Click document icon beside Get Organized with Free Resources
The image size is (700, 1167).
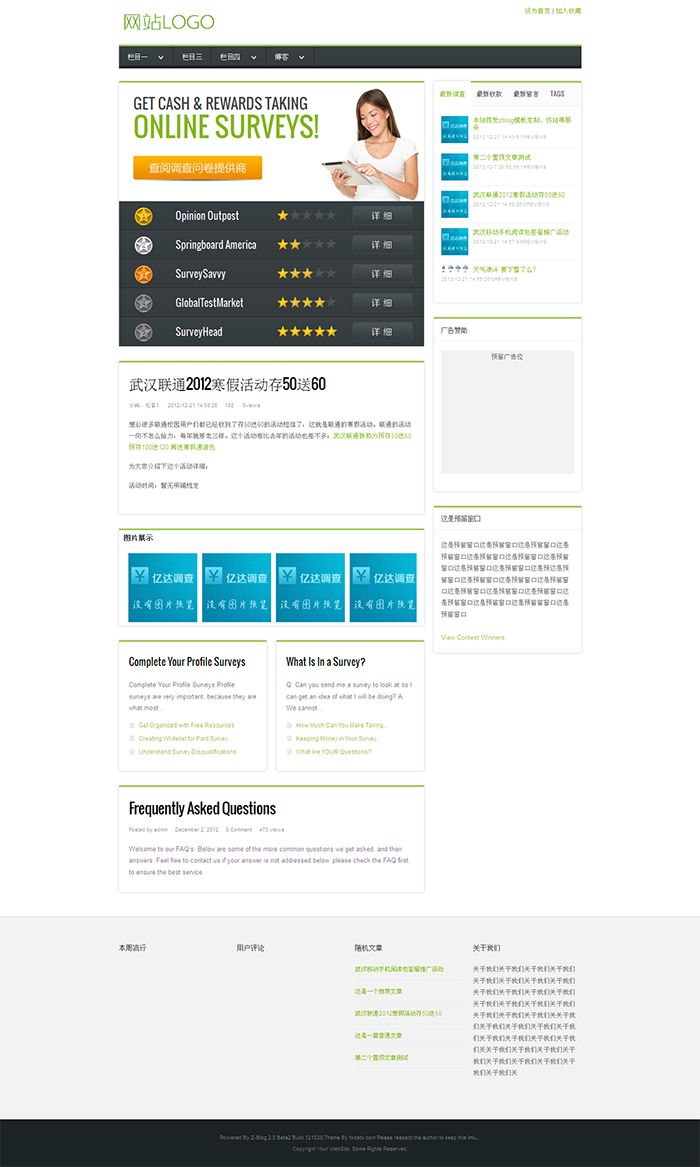(x=132, y=725)
